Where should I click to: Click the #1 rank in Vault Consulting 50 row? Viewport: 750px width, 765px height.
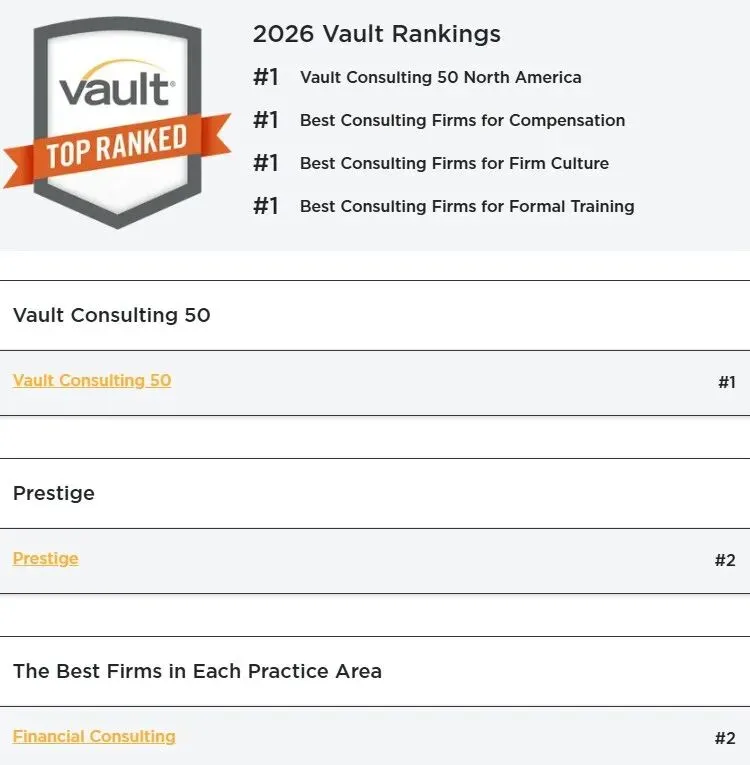click(726, 382)
